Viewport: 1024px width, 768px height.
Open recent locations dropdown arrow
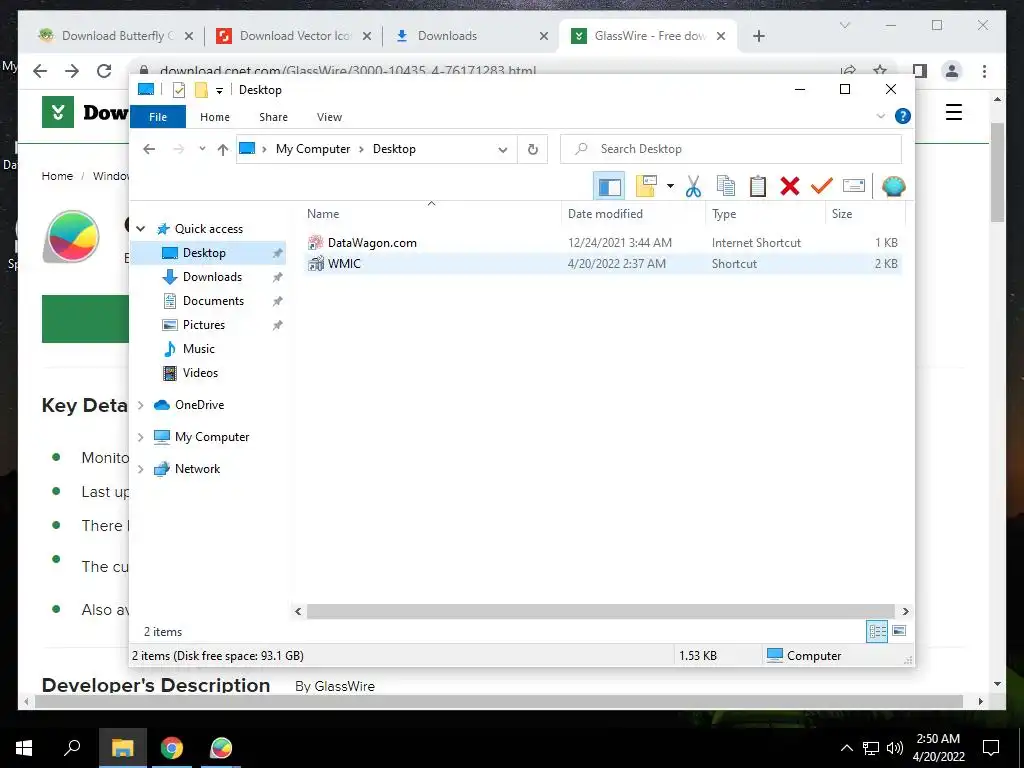click(x=202, y=149)
